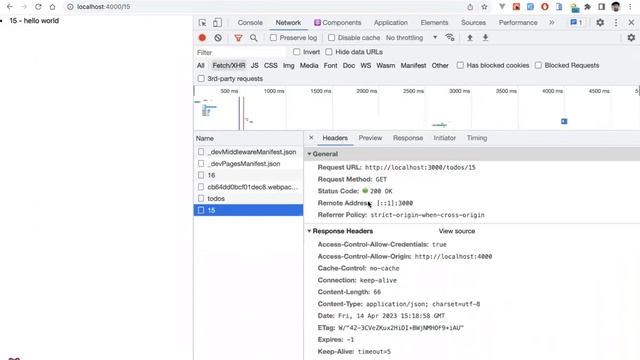Click the Name column header

(x=248, y=138)
